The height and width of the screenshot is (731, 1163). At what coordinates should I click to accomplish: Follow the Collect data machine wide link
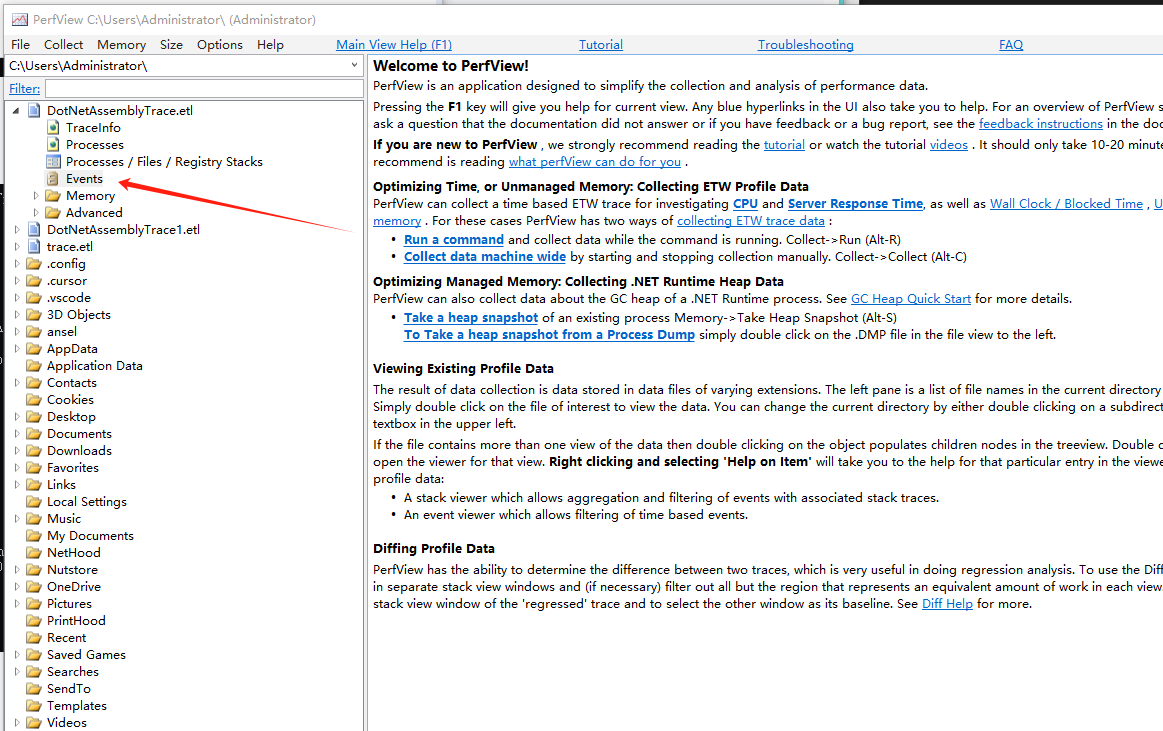pyautogui.click(x=485, y=257)
